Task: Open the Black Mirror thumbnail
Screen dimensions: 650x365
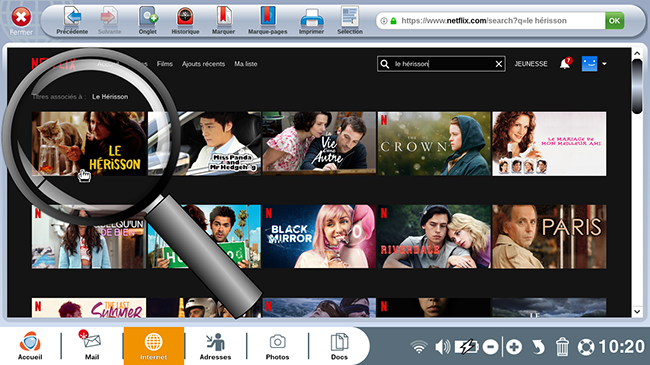Action: click(x=319, y=236)
